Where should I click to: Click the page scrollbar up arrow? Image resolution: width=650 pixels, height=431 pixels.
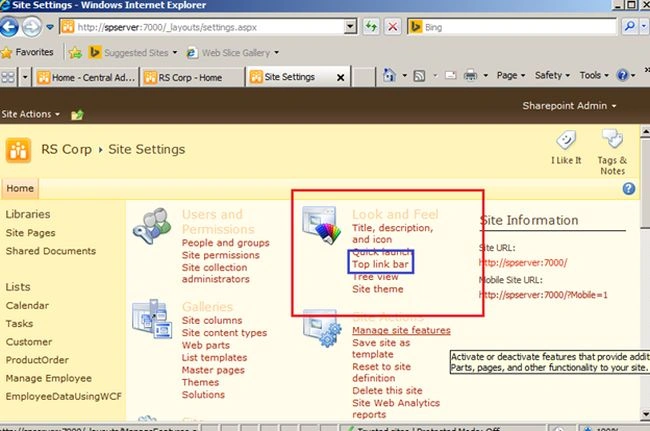coord(645,132)
